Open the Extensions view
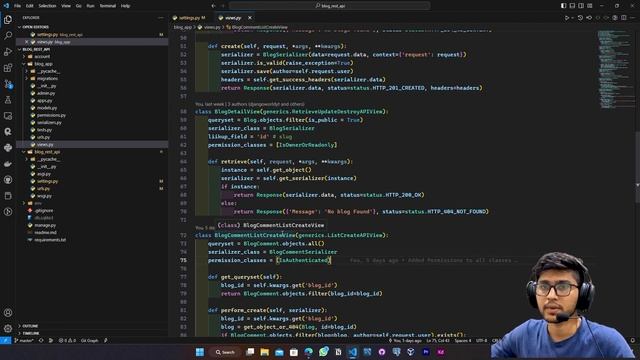The width and height of the screenshot is (640, 360). pos(8,68)
